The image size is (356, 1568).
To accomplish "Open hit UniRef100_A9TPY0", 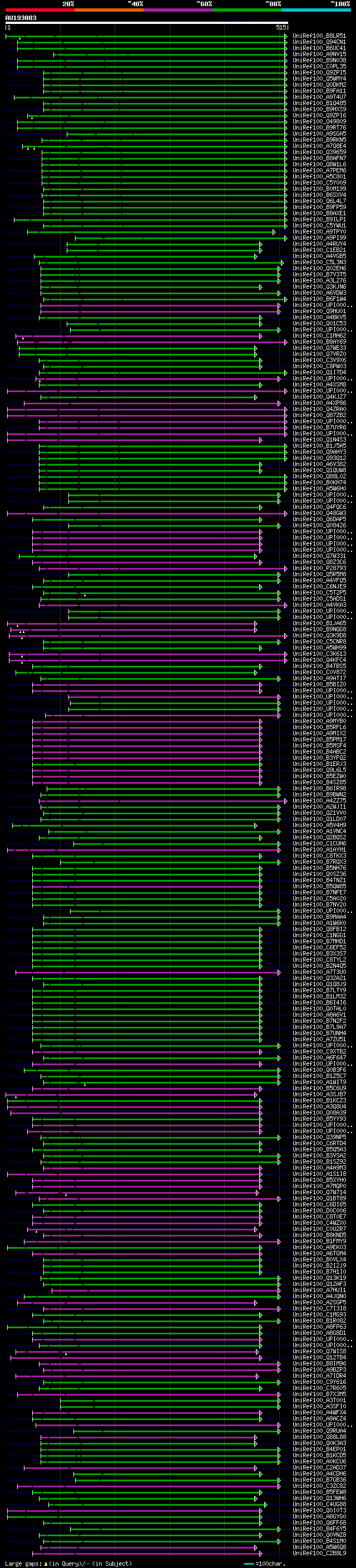I will (319, 231).
